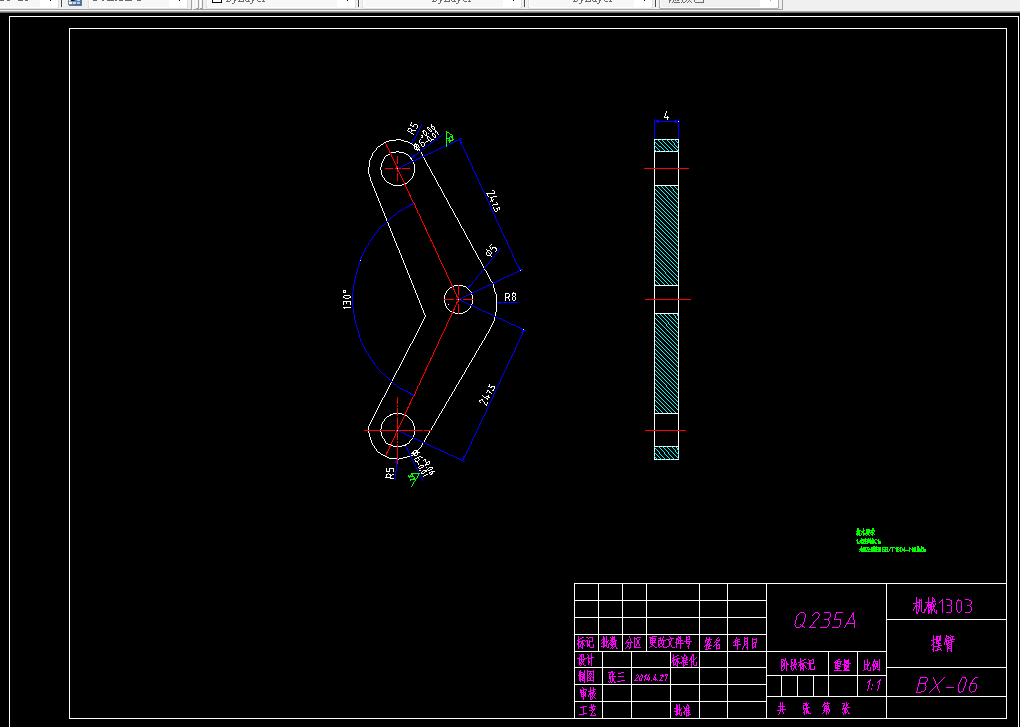Click the R8 radius dimension
The width and height of the screenshot is (1020, 727).
tap(511, 297)
